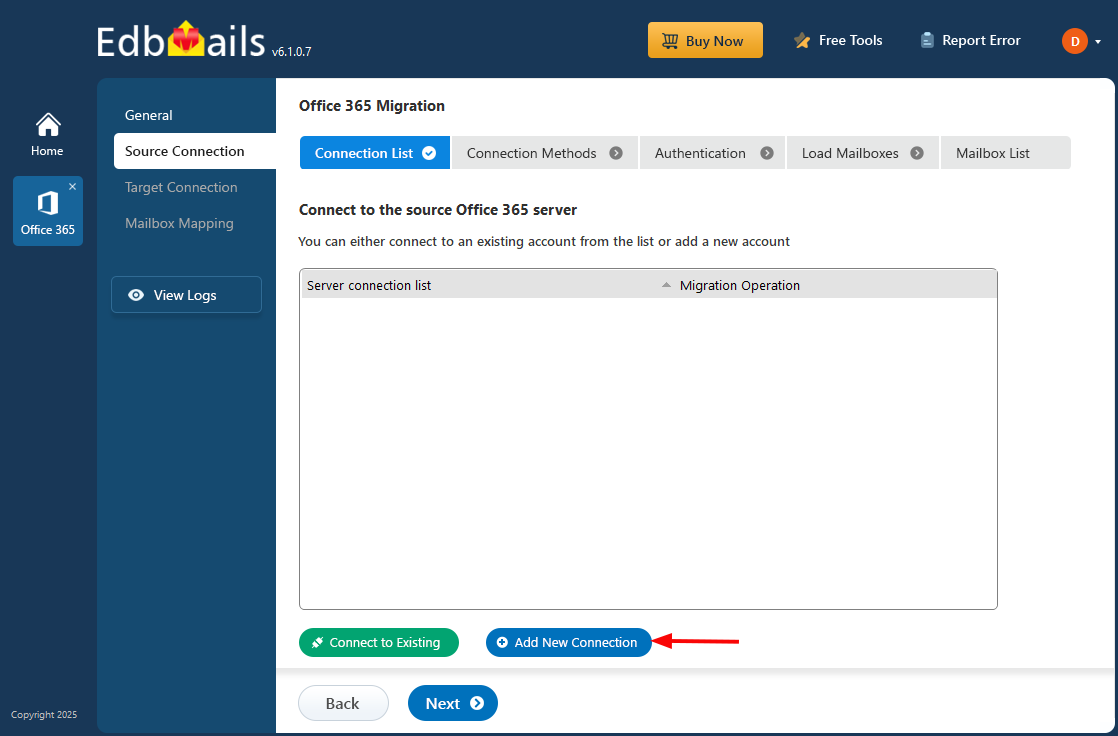1118x736 pixels.
Task: Open the Mailbox Mapping section
Action: (x=179, y=223)
